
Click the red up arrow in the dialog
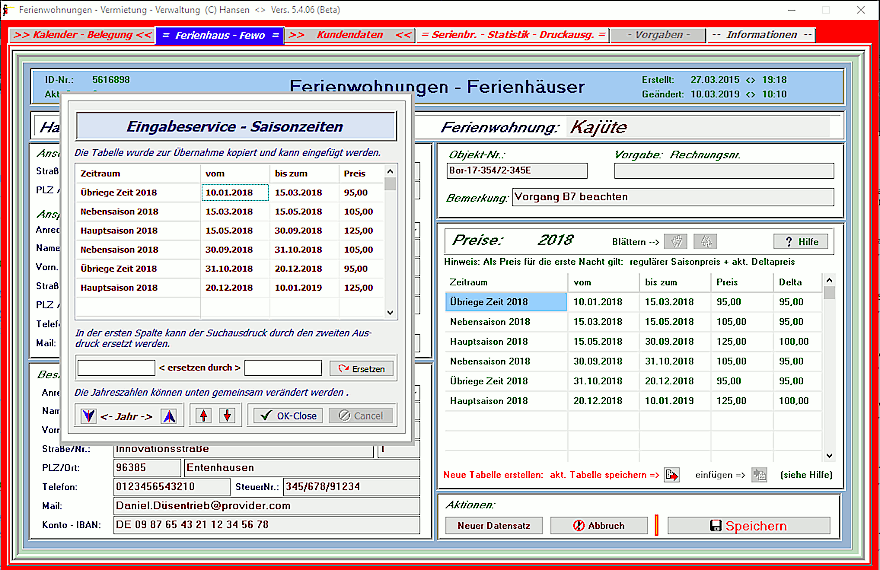click(x=206, y=416)
